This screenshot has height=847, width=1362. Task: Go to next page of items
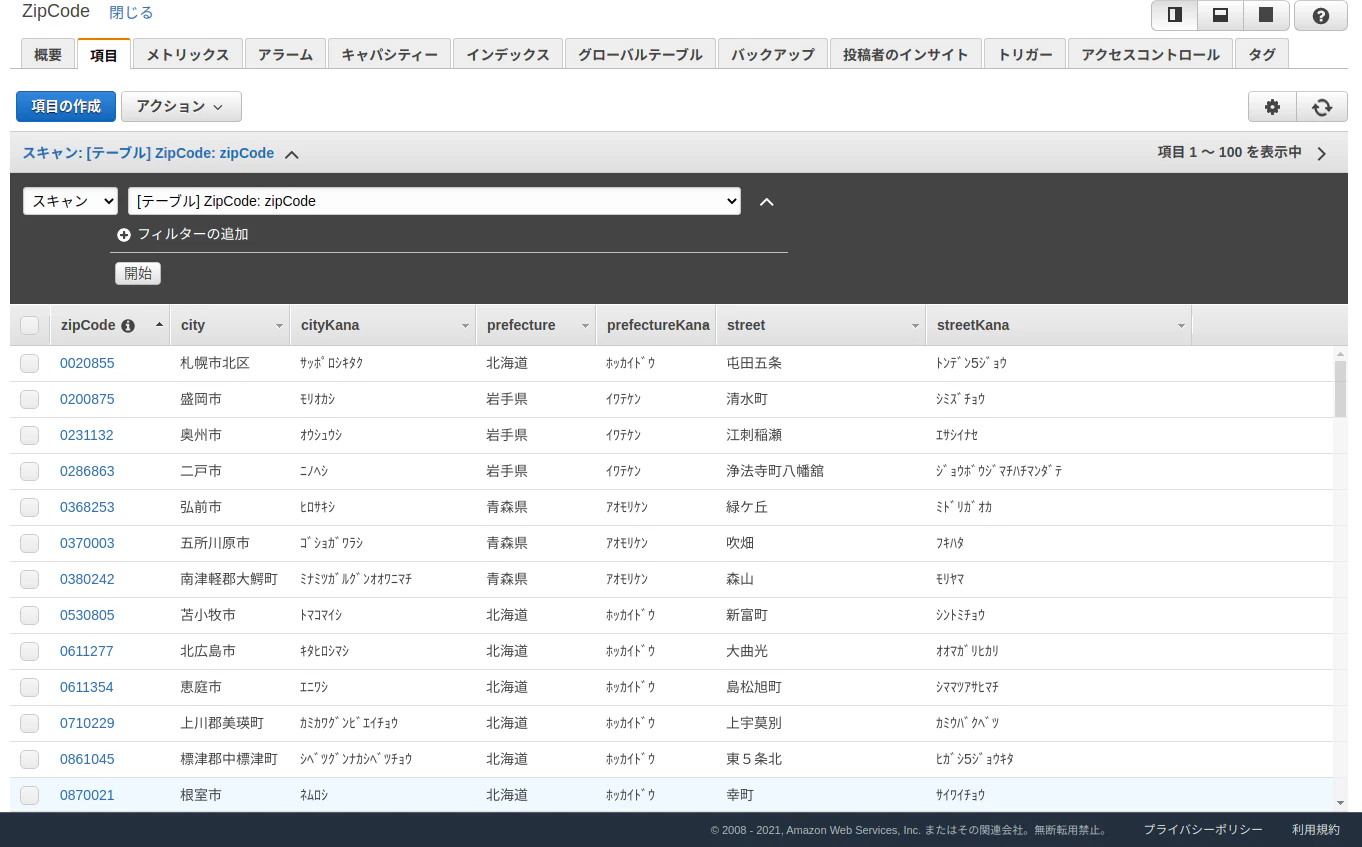(x=1321, y=153)
